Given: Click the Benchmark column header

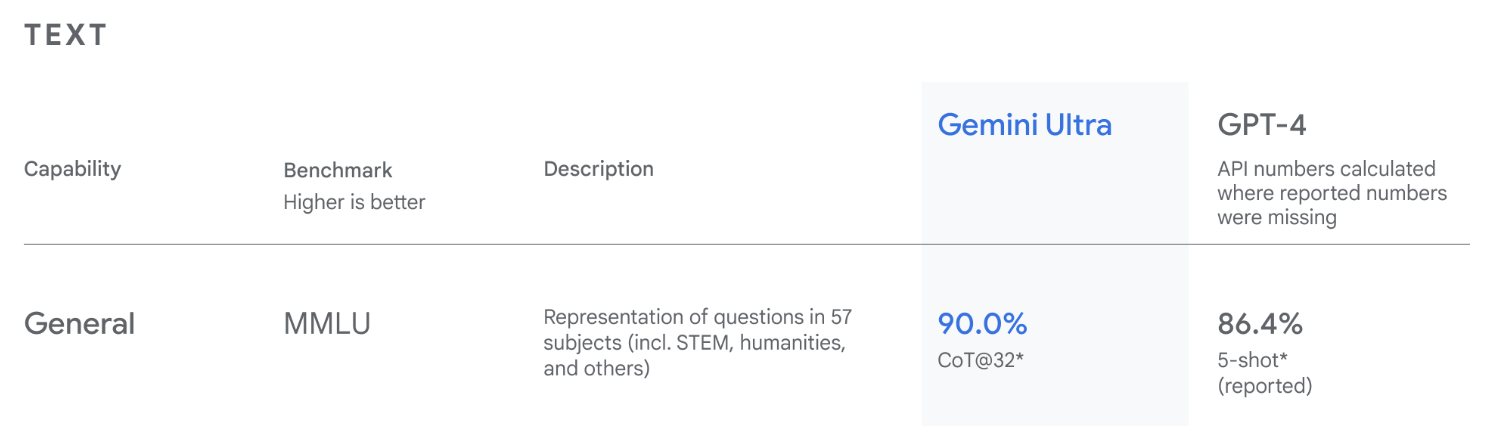Looking at the screenshot, I should coord(338,170).
